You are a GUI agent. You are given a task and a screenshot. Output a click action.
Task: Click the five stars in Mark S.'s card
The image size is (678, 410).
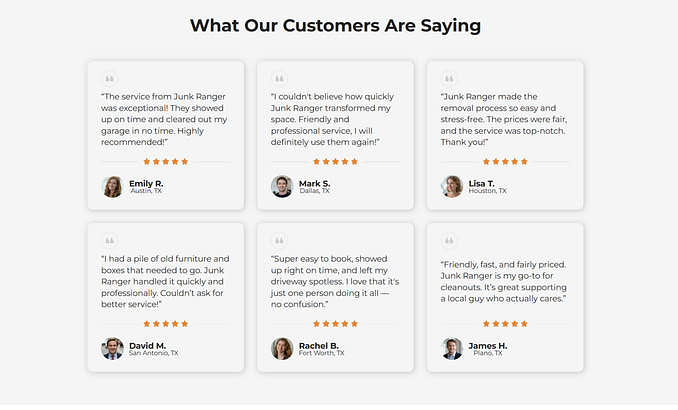336,161
